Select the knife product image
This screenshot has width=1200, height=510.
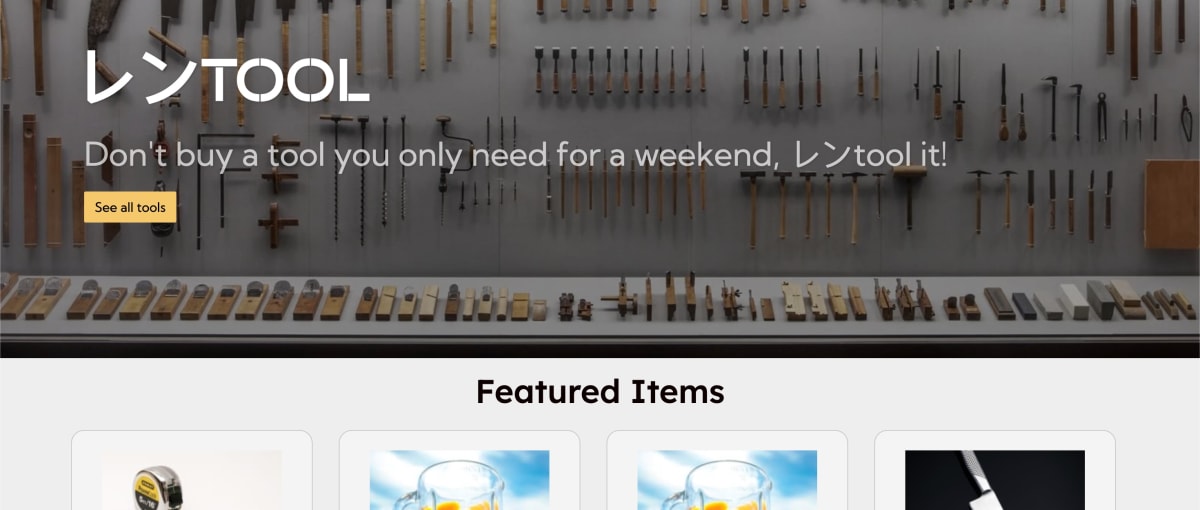[995, 480]
